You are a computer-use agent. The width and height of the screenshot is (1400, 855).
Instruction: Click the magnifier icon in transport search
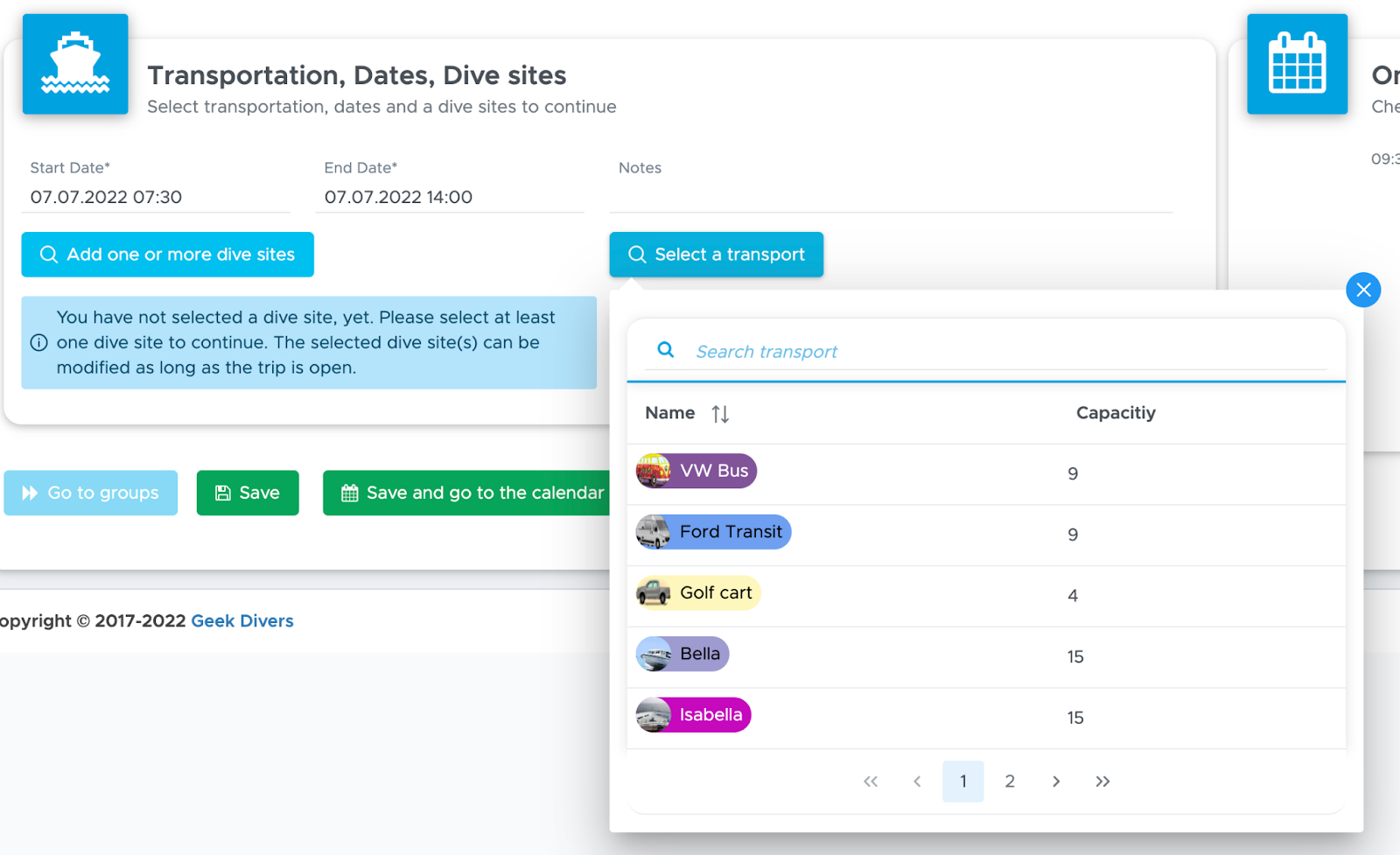click(x=666, y=350)
